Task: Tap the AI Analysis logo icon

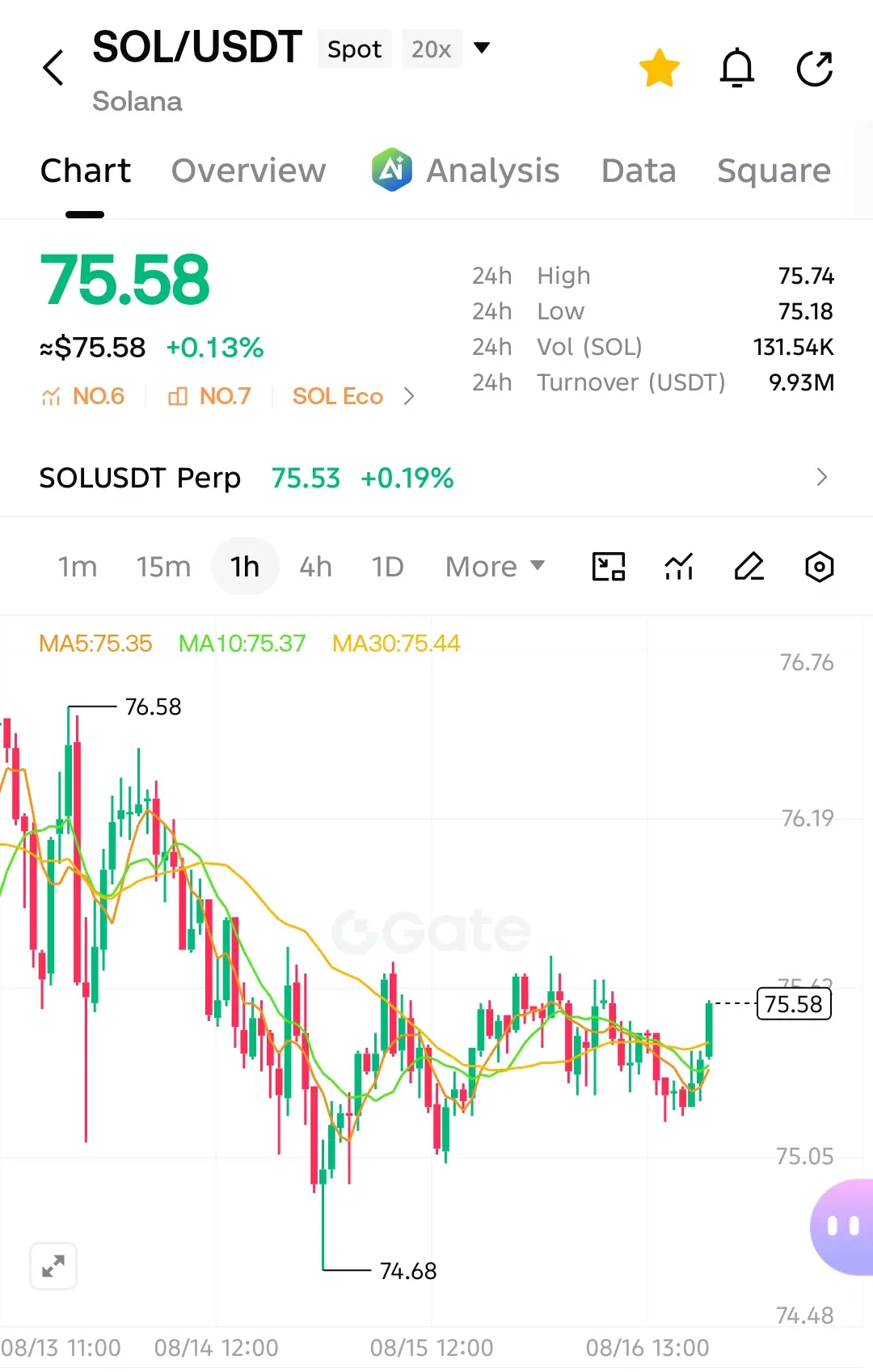Action: pos(392,170)
